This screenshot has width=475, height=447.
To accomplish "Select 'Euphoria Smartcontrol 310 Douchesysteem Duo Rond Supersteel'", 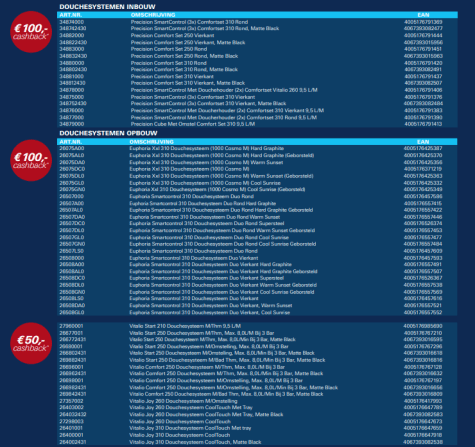I will pyautogui.click(x=207, y=223).
